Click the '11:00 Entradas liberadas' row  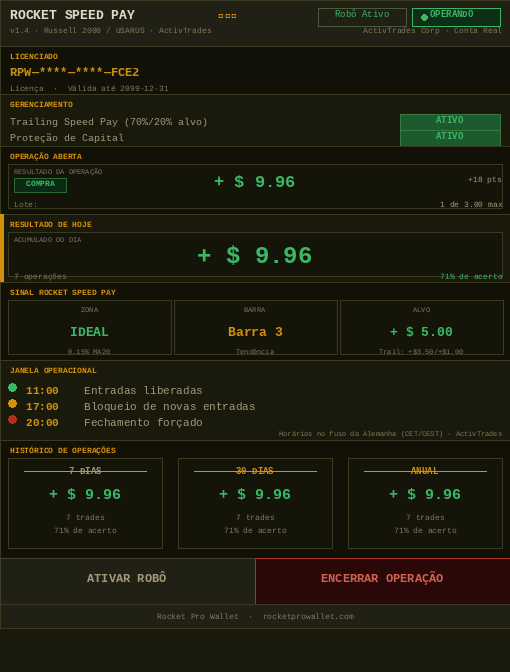(114, 390)
